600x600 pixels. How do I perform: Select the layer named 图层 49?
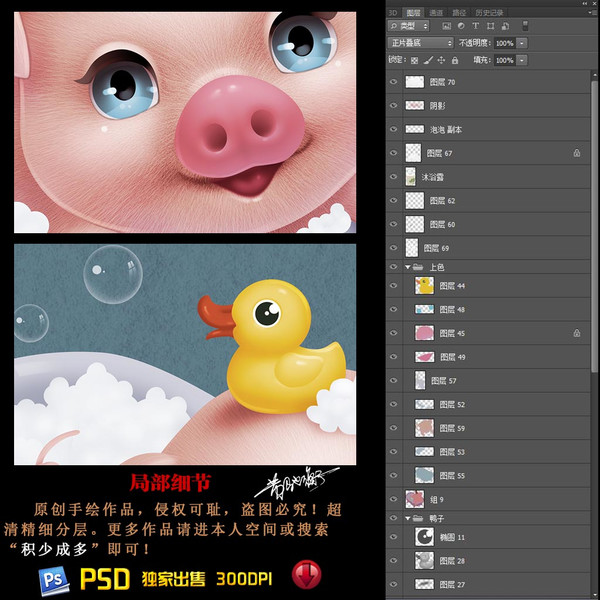pyautogui.click(x=488, y=357)
